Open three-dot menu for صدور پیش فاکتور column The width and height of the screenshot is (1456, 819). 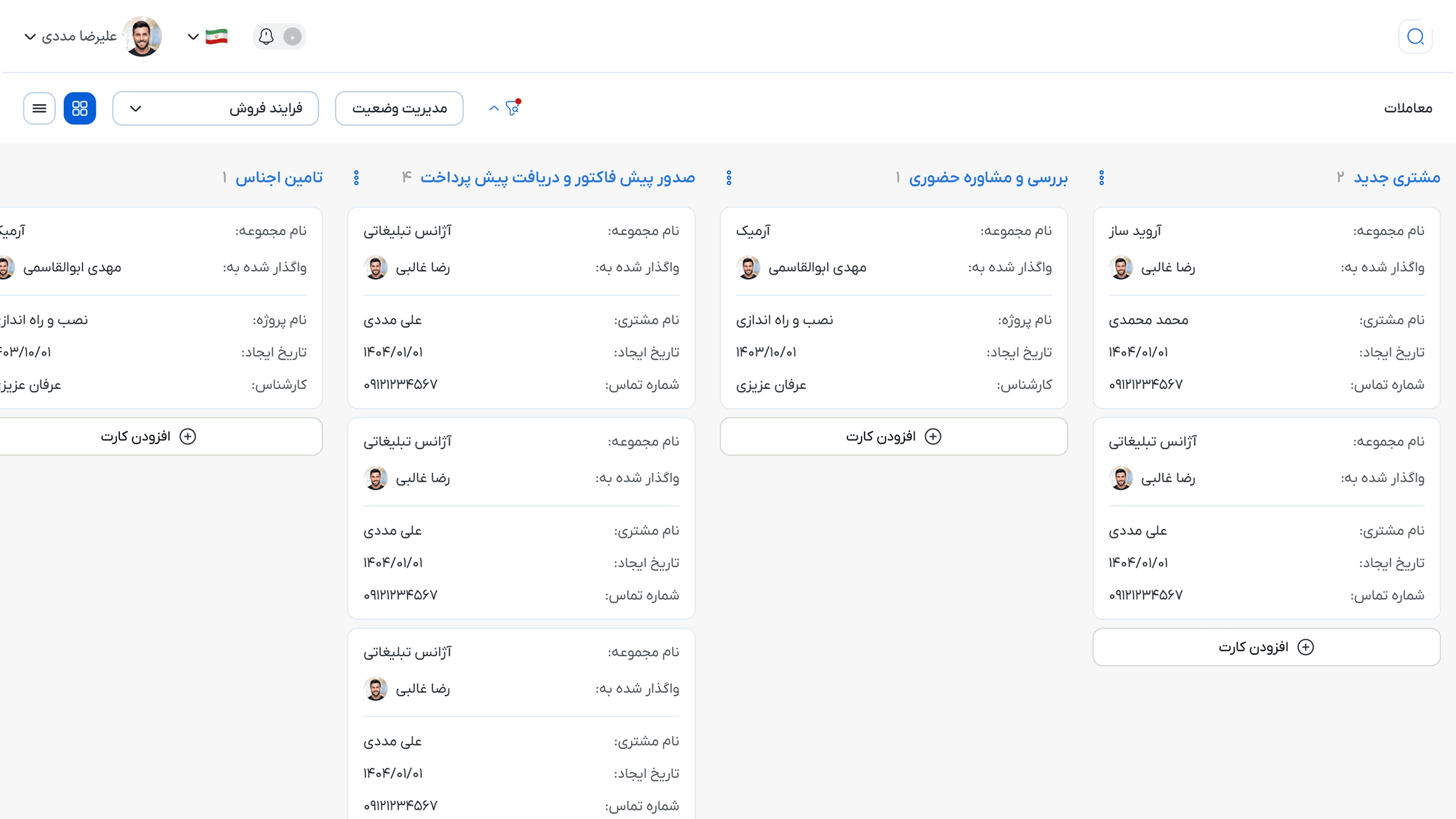pos(356,178)
